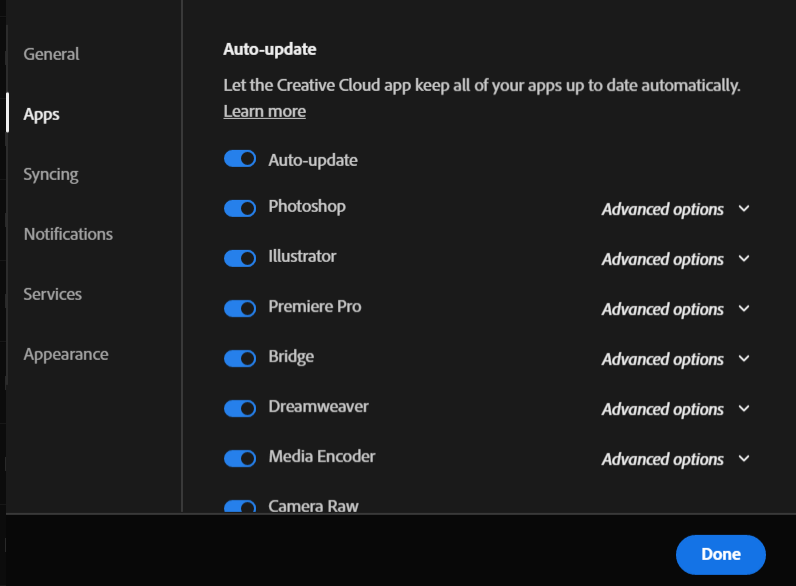Click the Illustrator app label
796x586 pixels.
coord(302,256)
